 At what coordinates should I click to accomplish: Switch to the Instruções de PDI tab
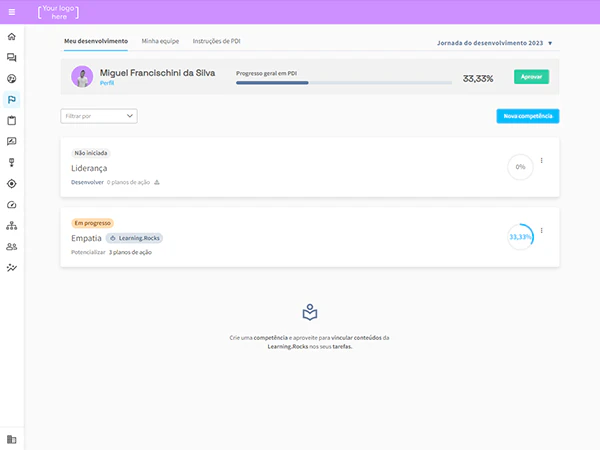(x=216, y=42)
